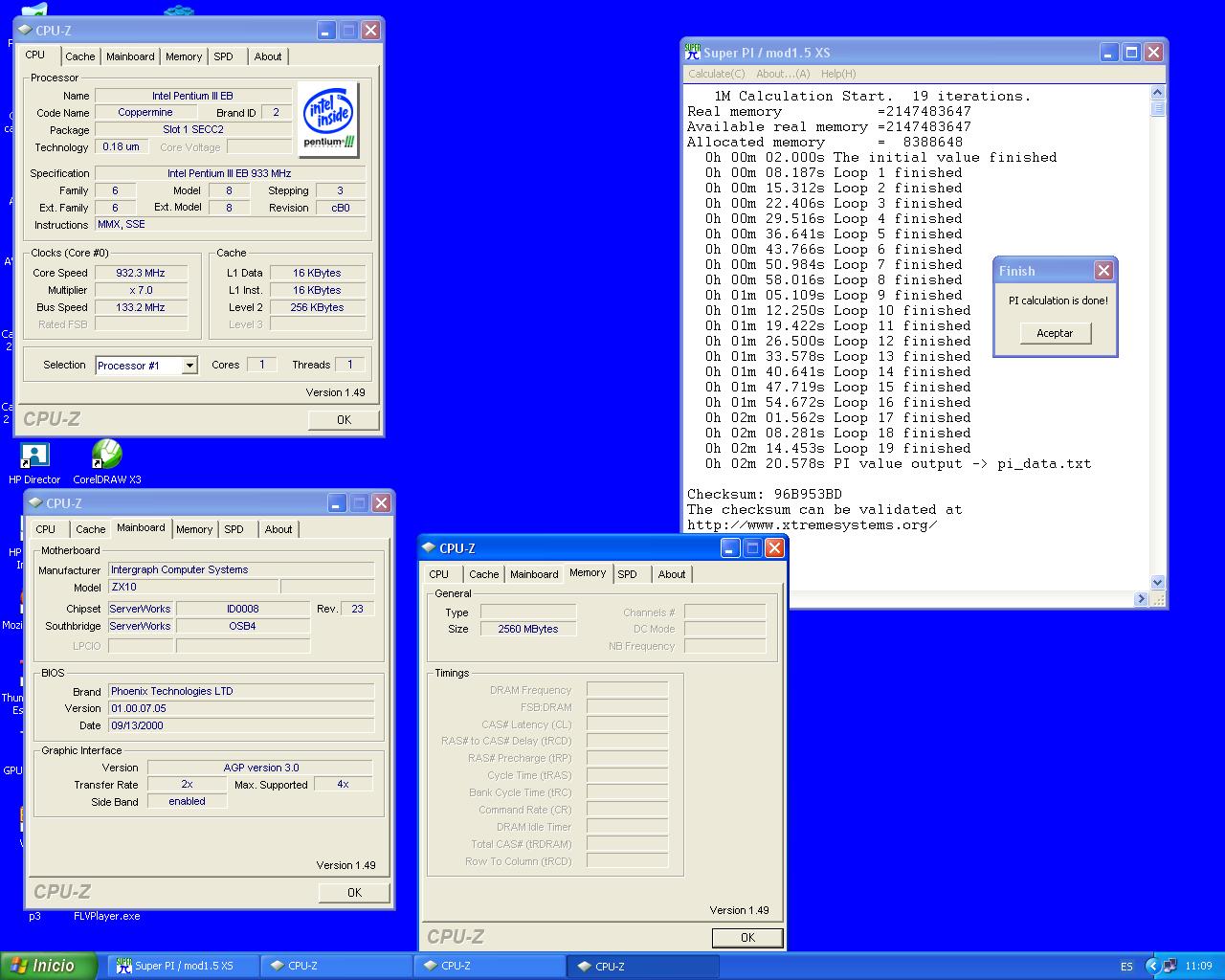The image size is (1225, 980).
Task: Click Super PI horizontal scroll right arrow
Action: (1141, 598)
